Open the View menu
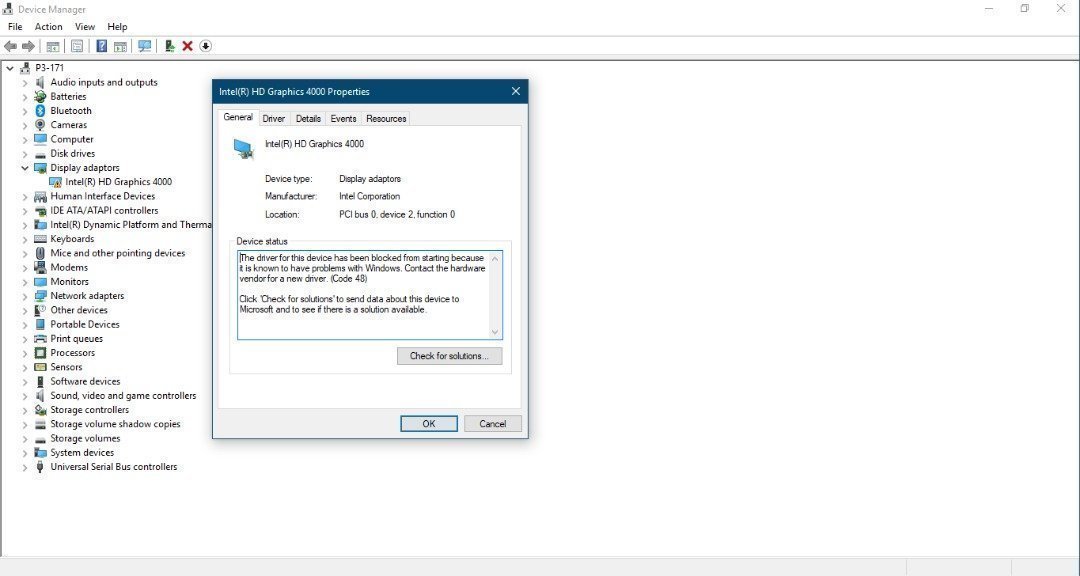The width and height of the screenshot is (1080, 576). pos(85,27)
